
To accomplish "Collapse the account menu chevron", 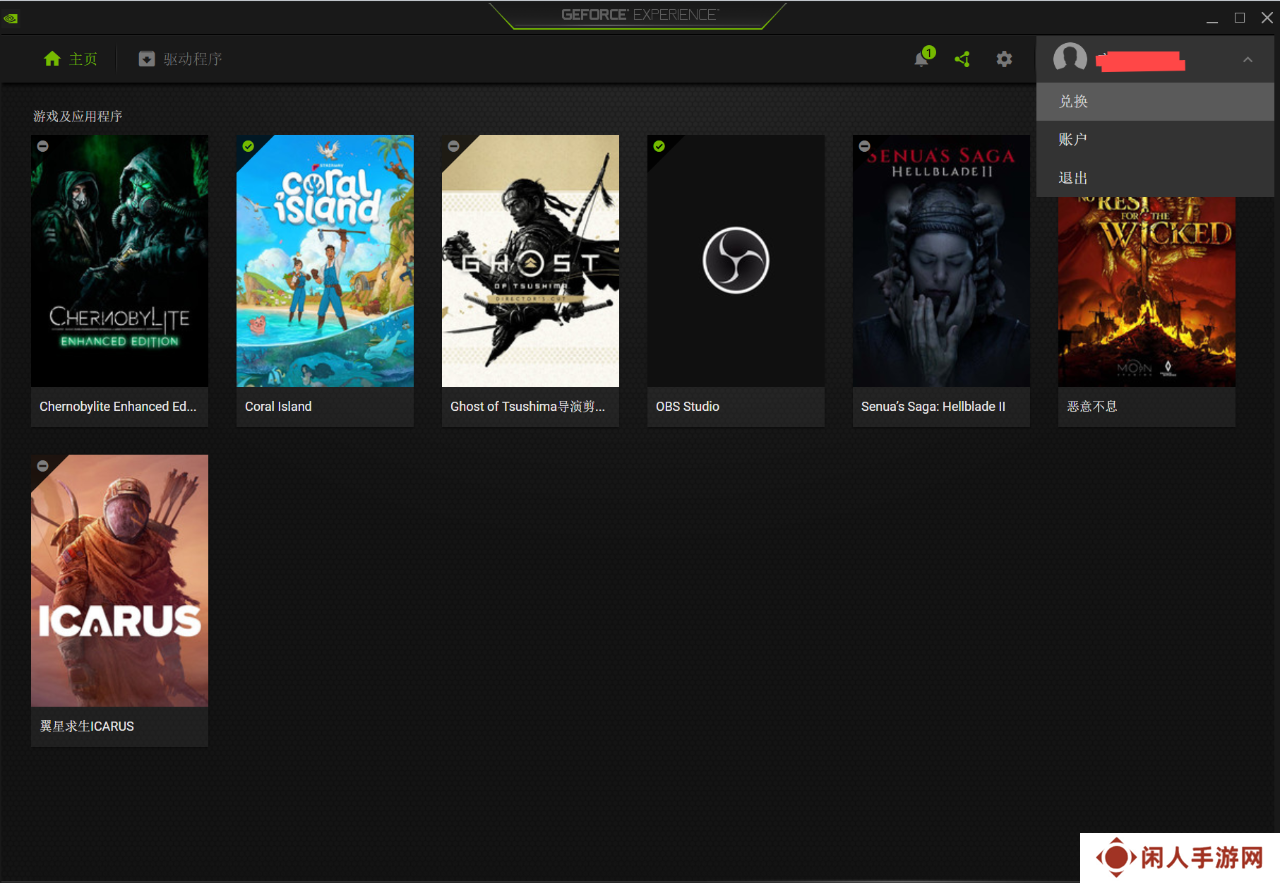I will [1247, 60].
